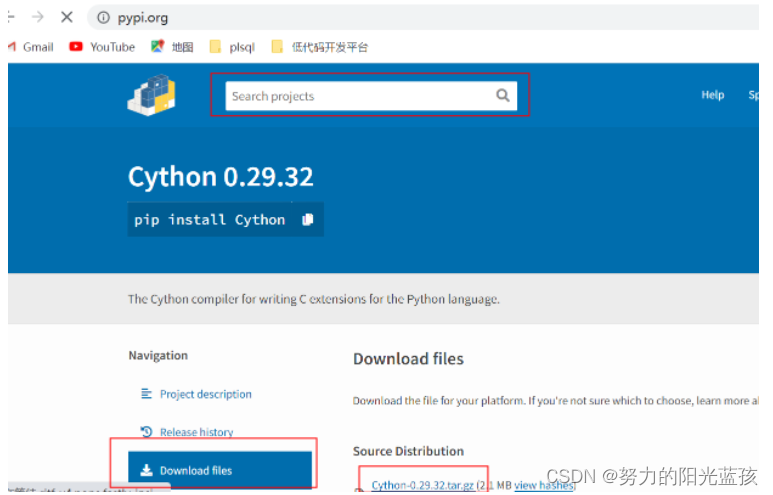Click the search magnifier icon
This screenshot has height=495, width=773.
click(502, 95)
